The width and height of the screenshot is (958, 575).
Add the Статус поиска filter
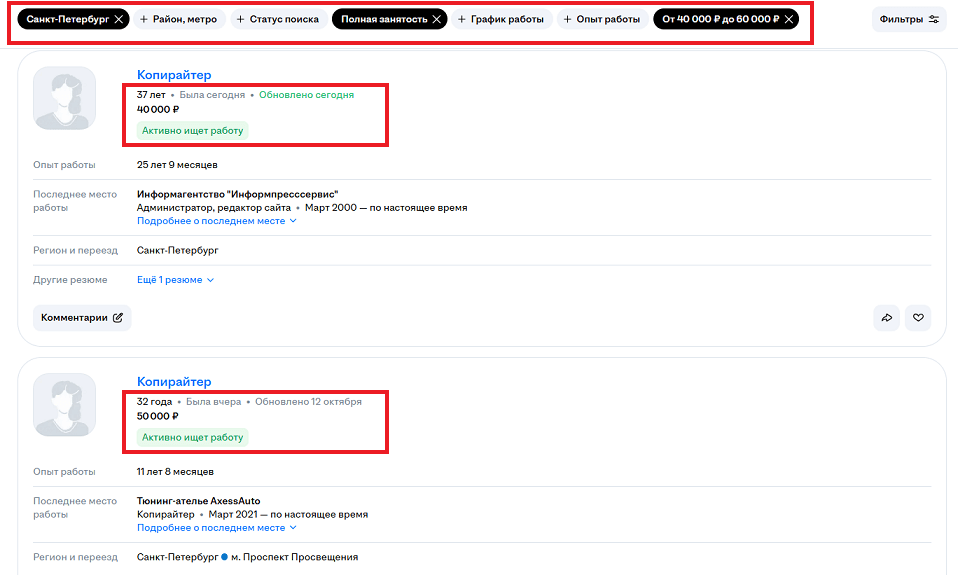tap(278, 19)
